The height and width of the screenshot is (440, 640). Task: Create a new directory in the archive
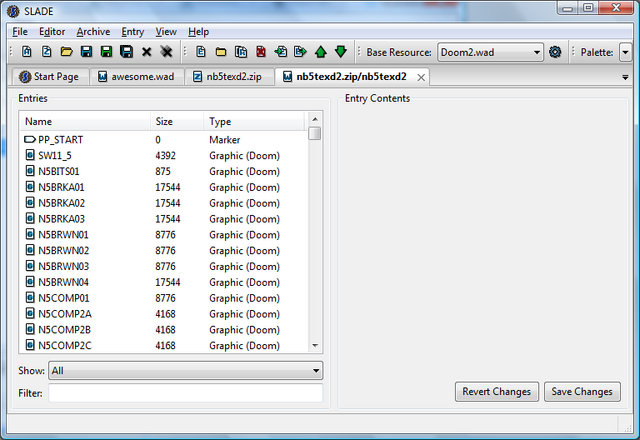click(x=221, y=52)
